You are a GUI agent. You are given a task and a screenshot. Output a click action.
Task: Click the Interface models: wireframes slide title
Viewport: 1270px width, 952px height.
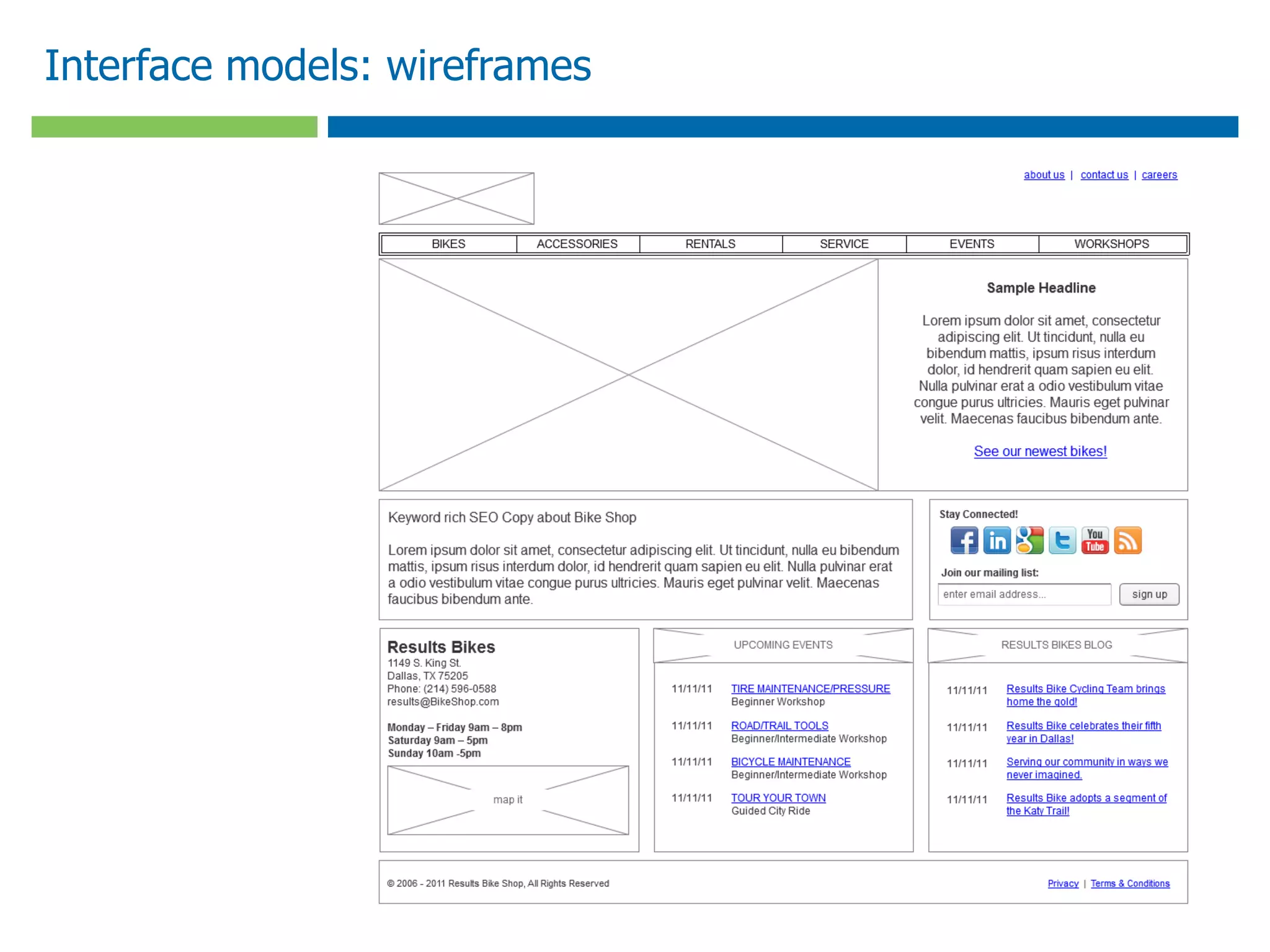click(318, 65)
